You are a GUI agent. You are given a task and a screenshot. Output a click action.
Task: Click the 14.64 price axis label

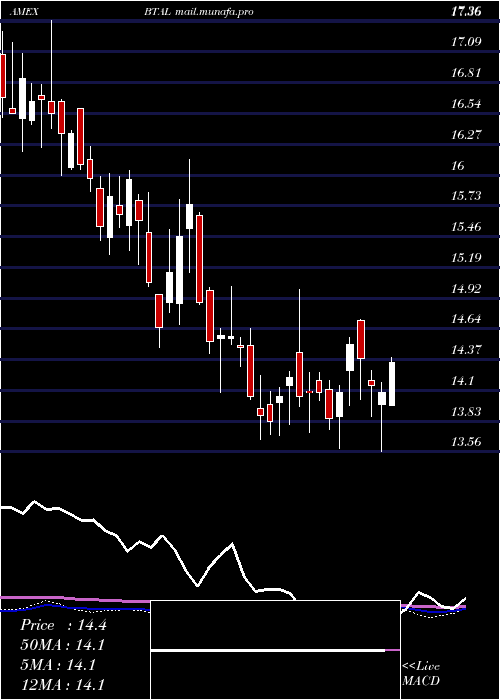pyautogui.click(x=467, y=319)
